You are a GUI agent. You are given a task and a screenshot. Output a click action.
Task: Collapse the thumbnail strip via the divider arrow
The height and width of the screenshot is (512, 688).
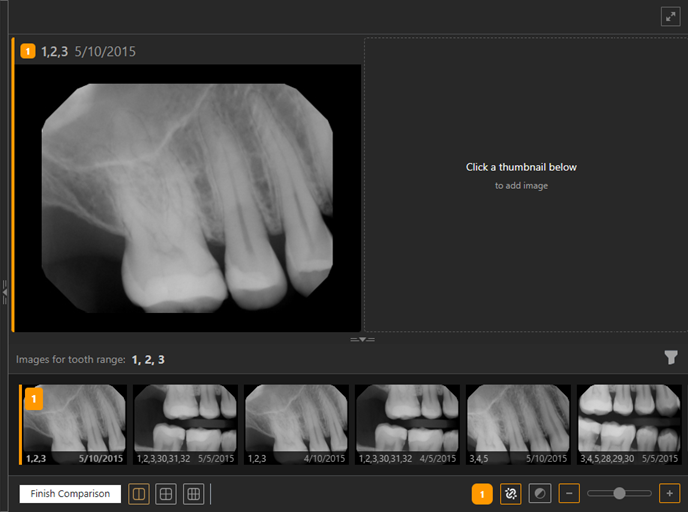tap(362, 340)
